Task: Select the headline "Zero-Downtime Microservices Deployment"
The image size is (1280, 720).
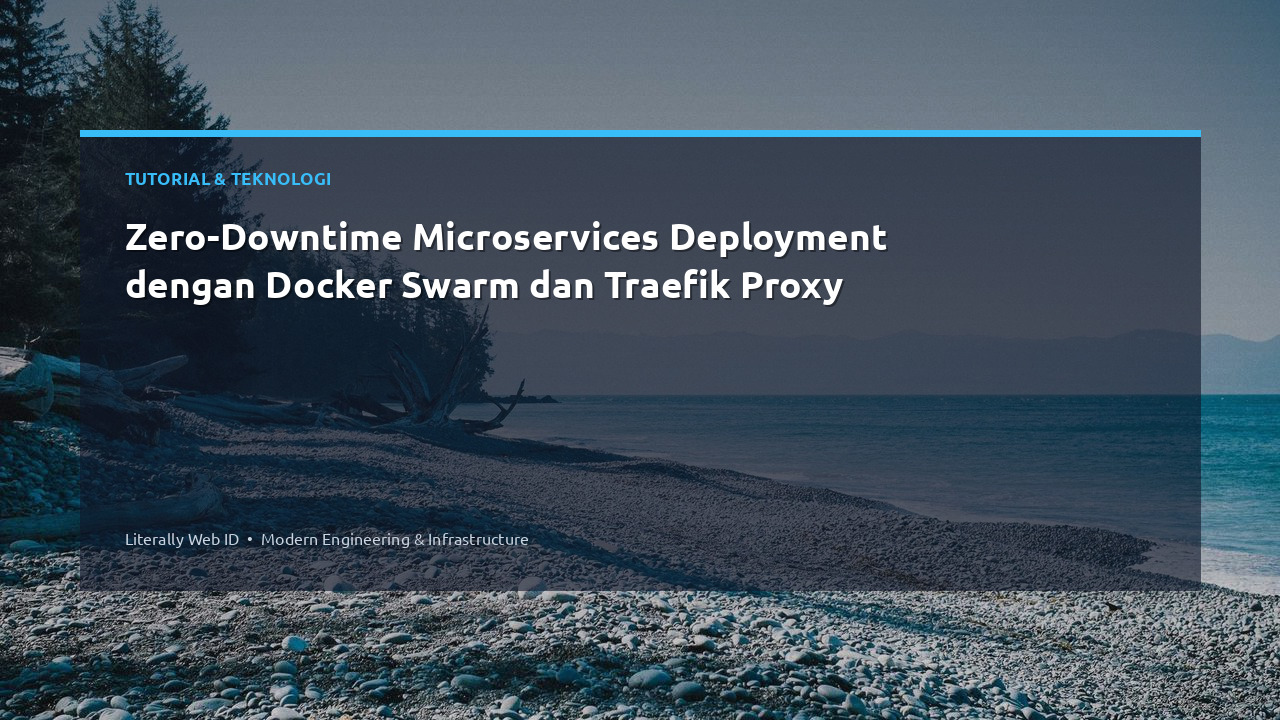Action: 506,238
